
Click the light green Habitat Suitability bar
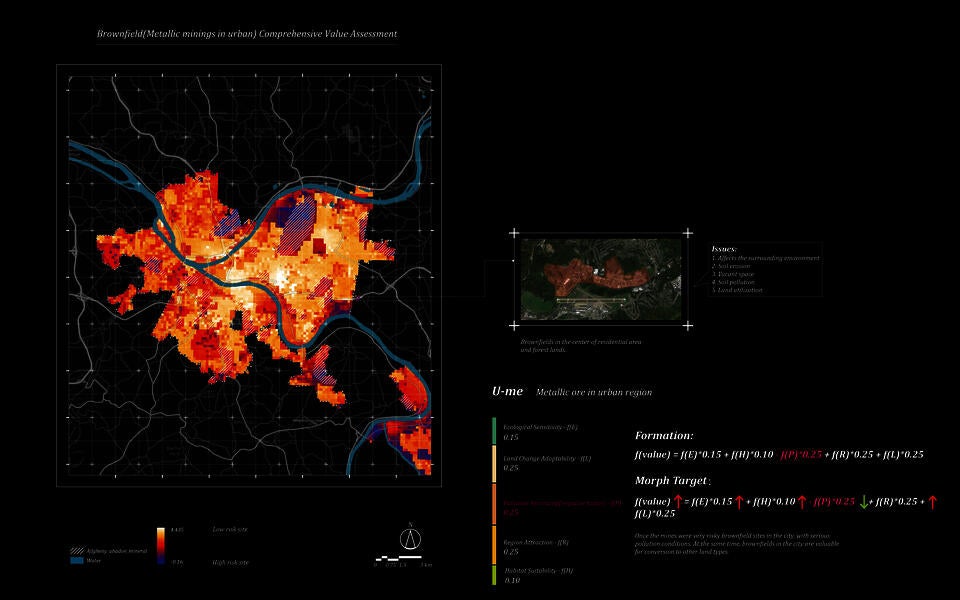tap(494, 575)
